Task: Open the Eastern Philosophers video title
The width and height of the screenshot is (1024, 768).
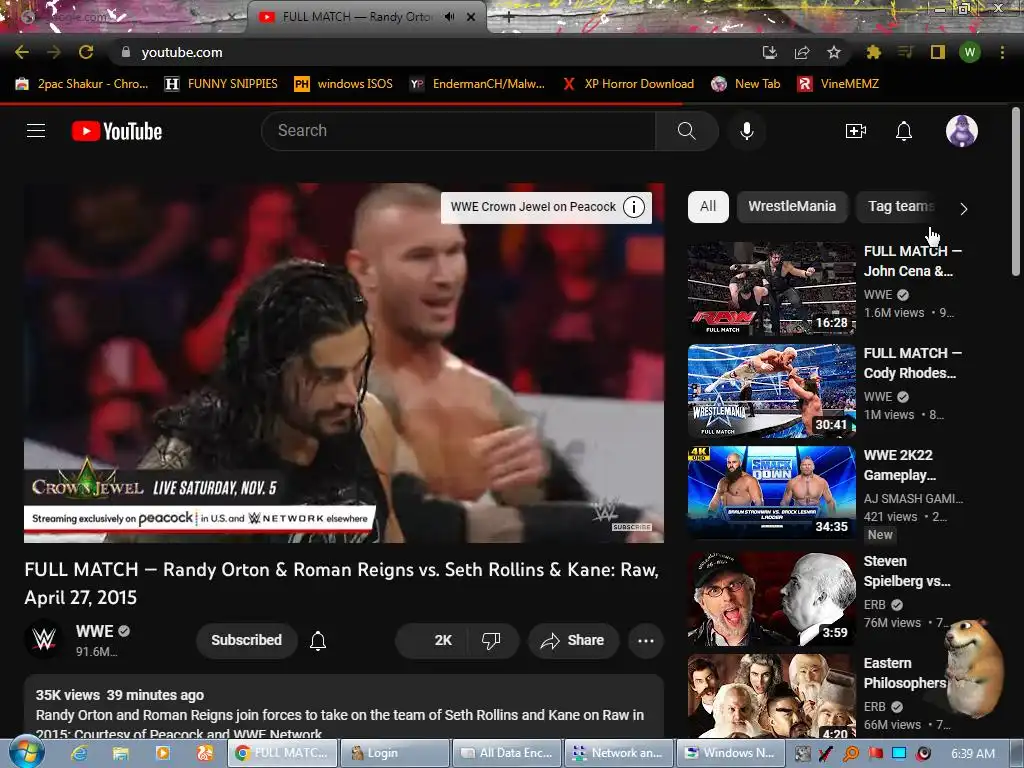Action: [905, 673]
